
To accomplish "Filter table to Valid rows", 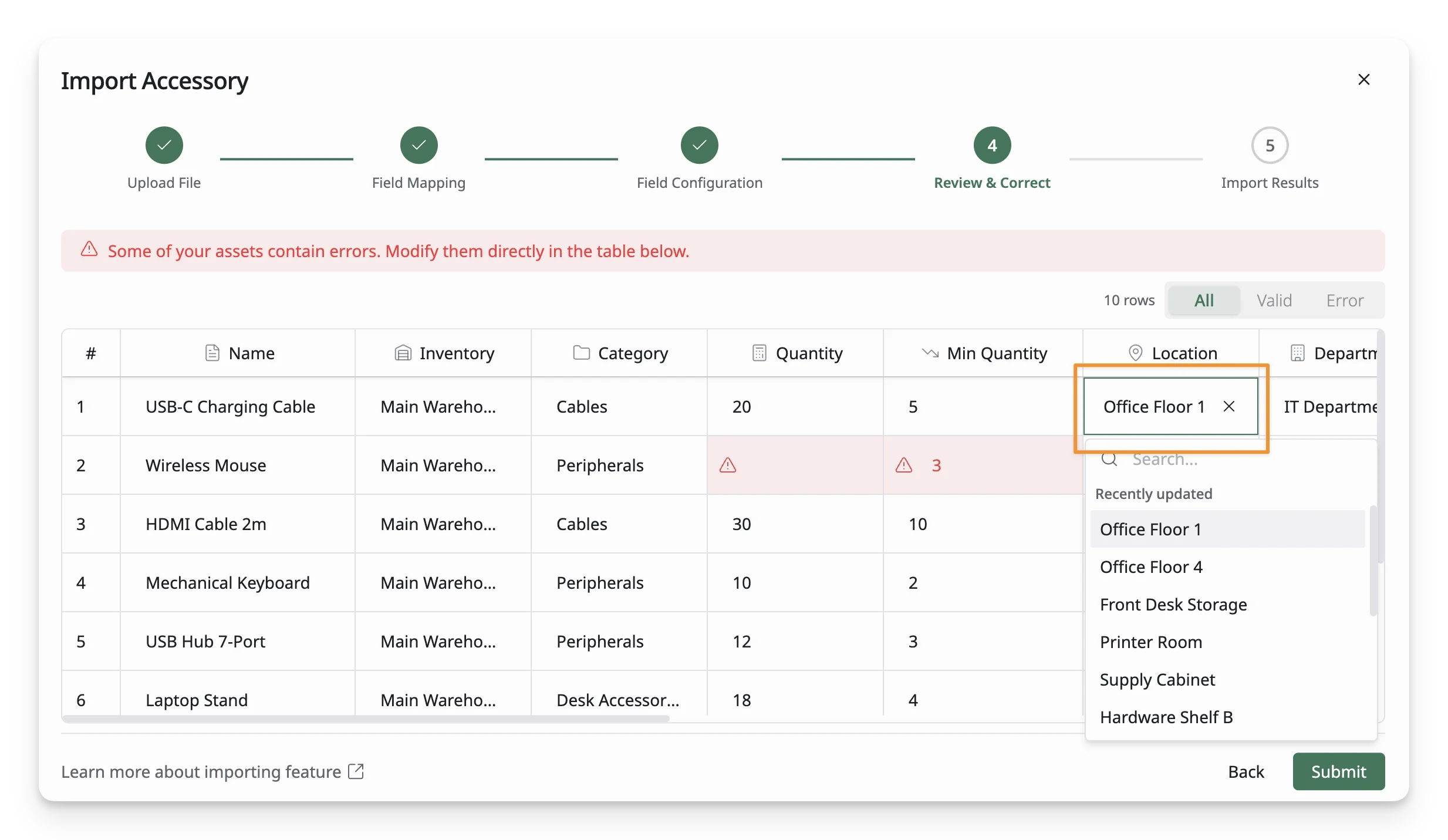I will 1274,301.
